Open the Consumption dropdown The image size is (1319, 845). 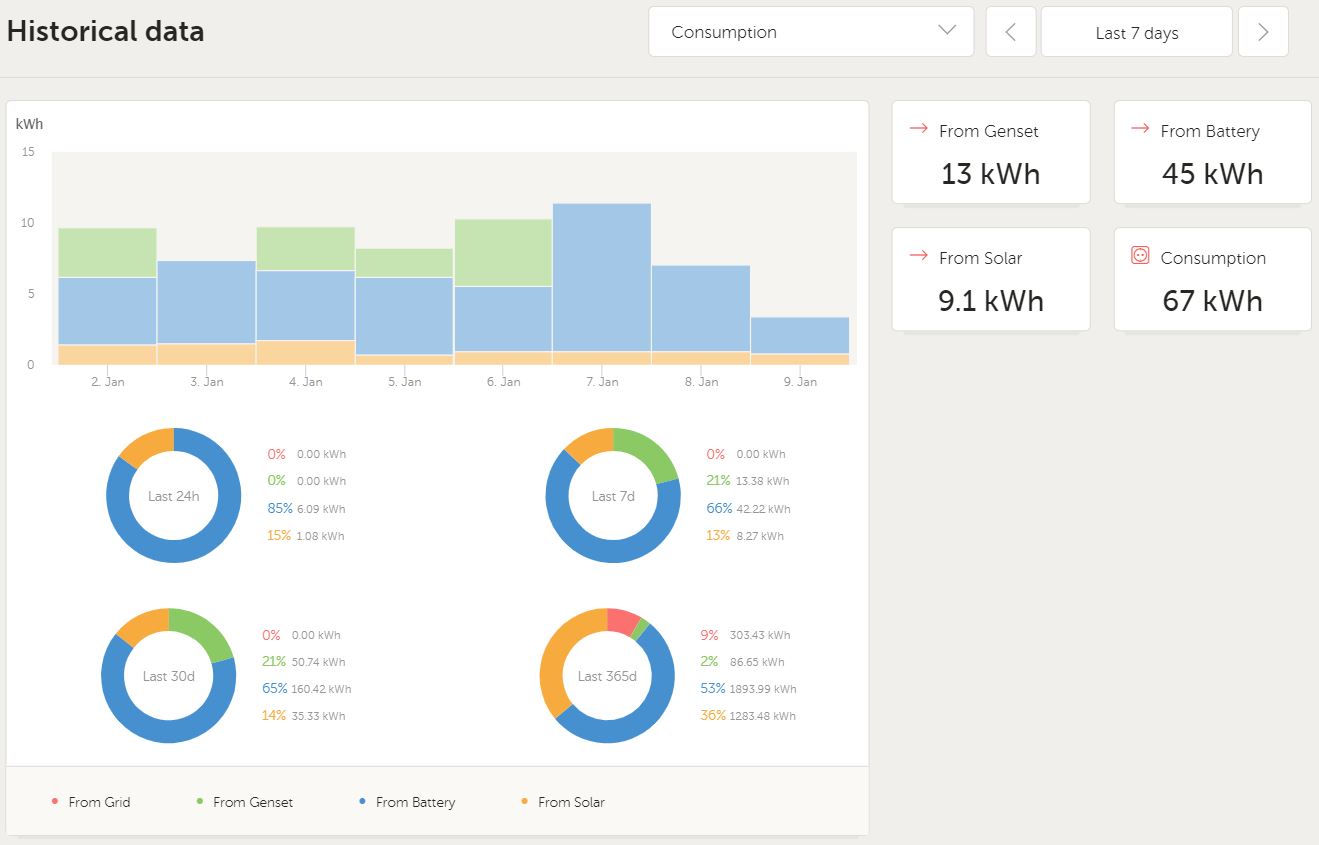pos(811,32)
